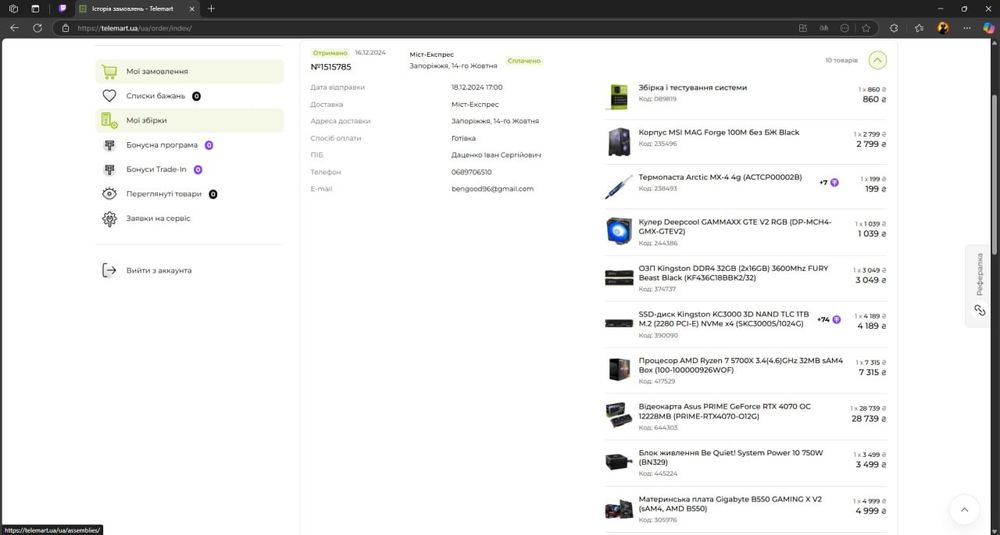Click the Arctic MX-4 thermal paste thumbnail
The image size is (1000, 535).
[x=619, y=186]
